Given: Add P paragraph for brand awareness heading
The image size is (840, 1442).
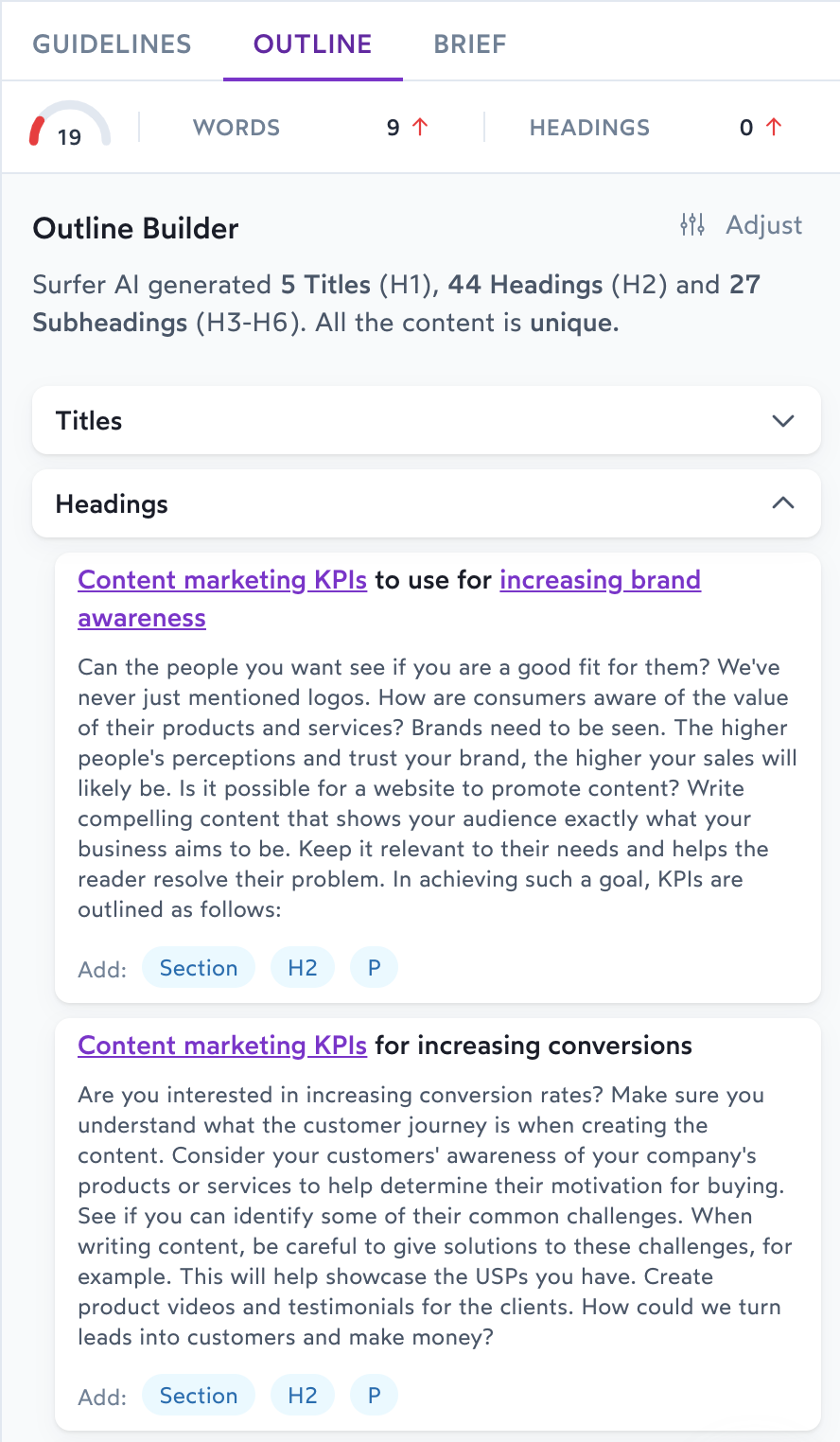Looking at the screenshot, I should click(x=375, y=968).
